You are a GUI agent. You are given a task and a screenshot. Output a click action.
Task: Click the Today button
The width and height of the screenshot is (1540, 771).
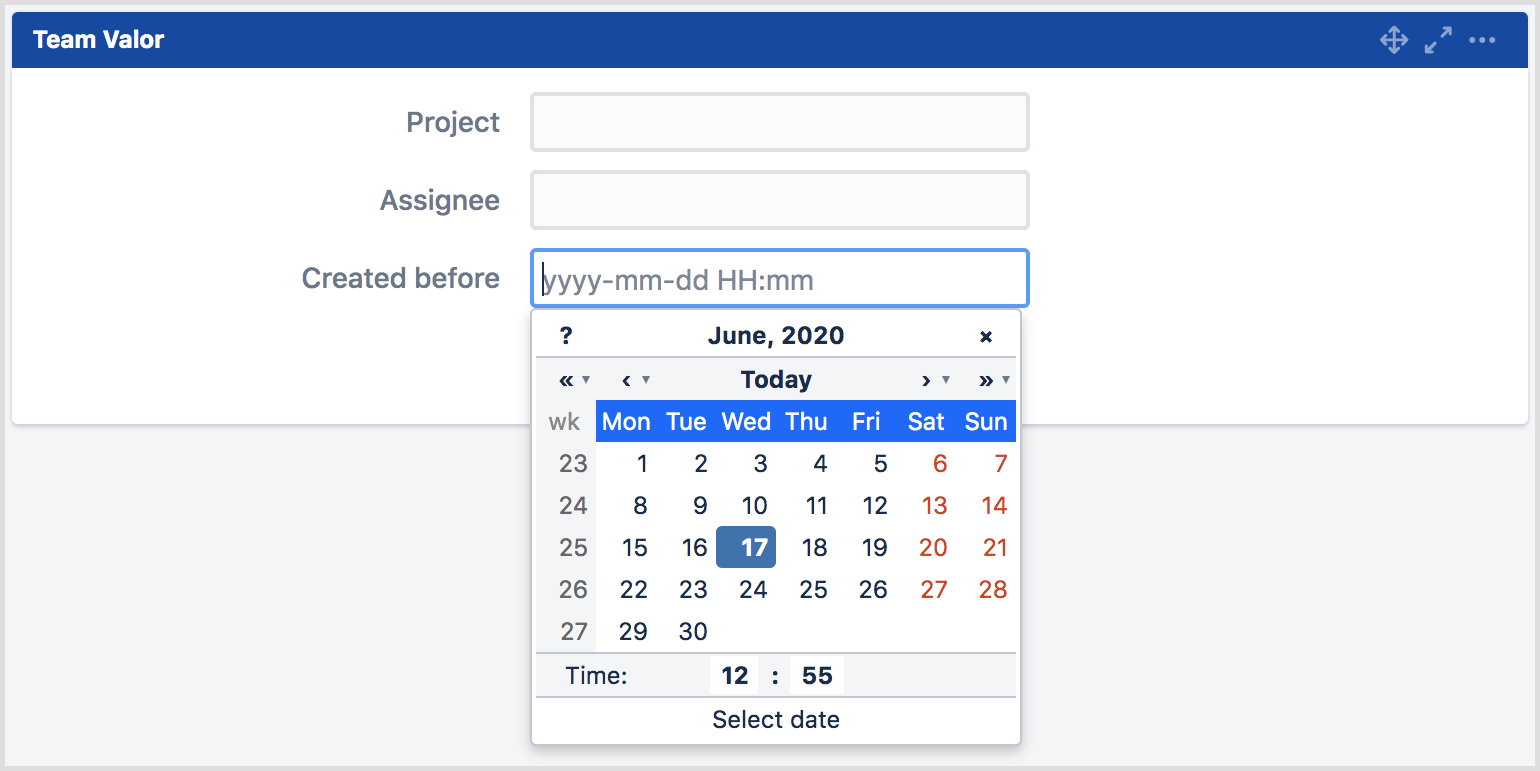[776, 380]
